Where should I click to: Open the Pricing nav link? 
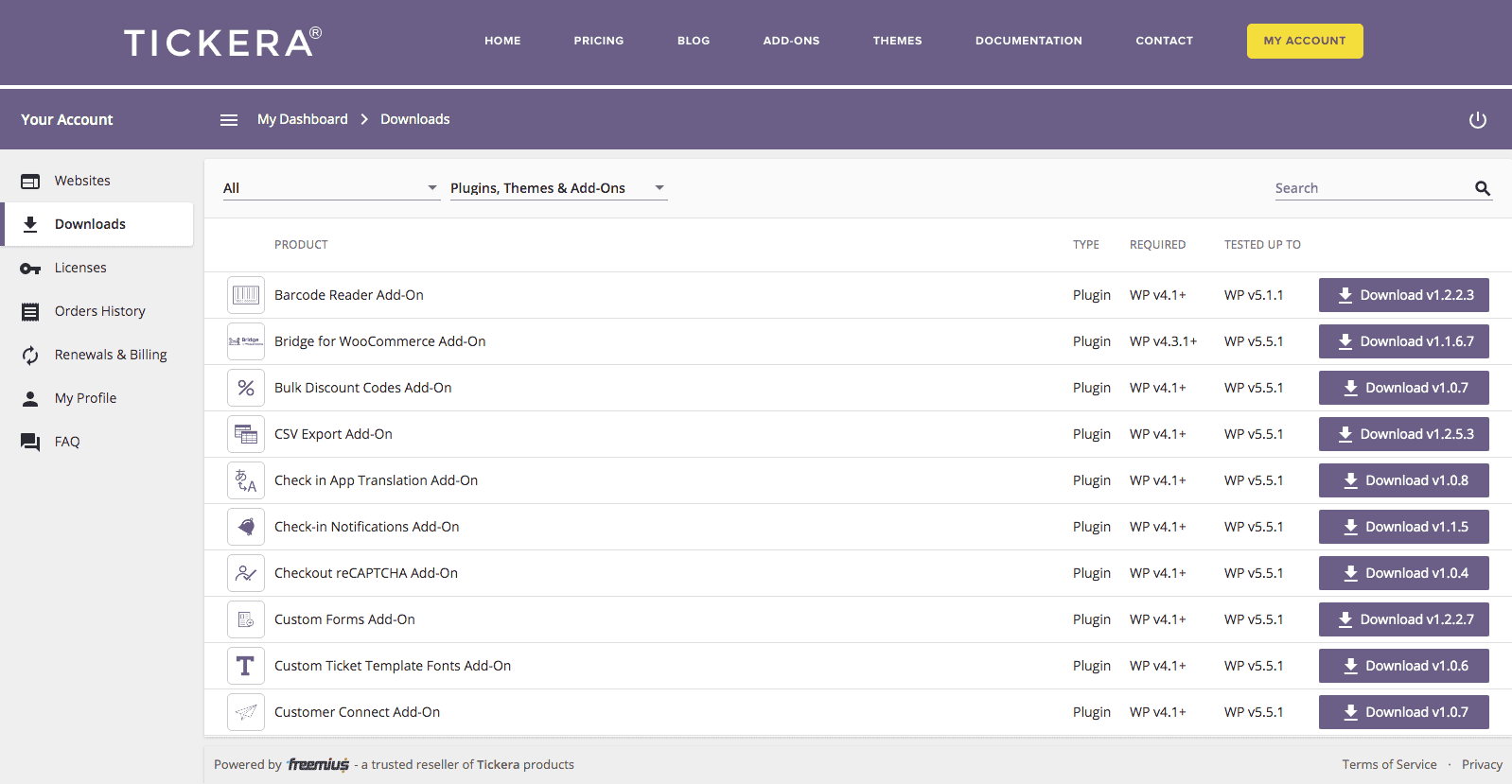click(599, 41)
